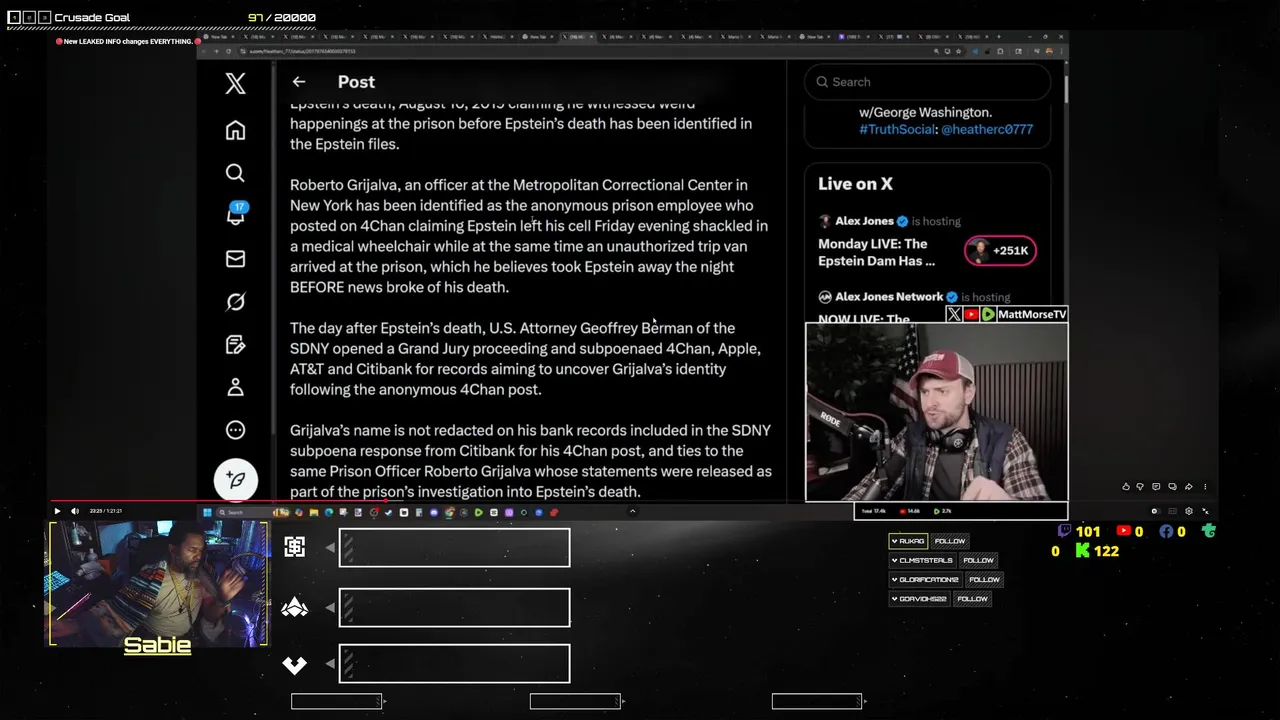Expand the GLORIFICATION12 entry chevron
The image size is (1280, 720).
(x=894, y=579)
